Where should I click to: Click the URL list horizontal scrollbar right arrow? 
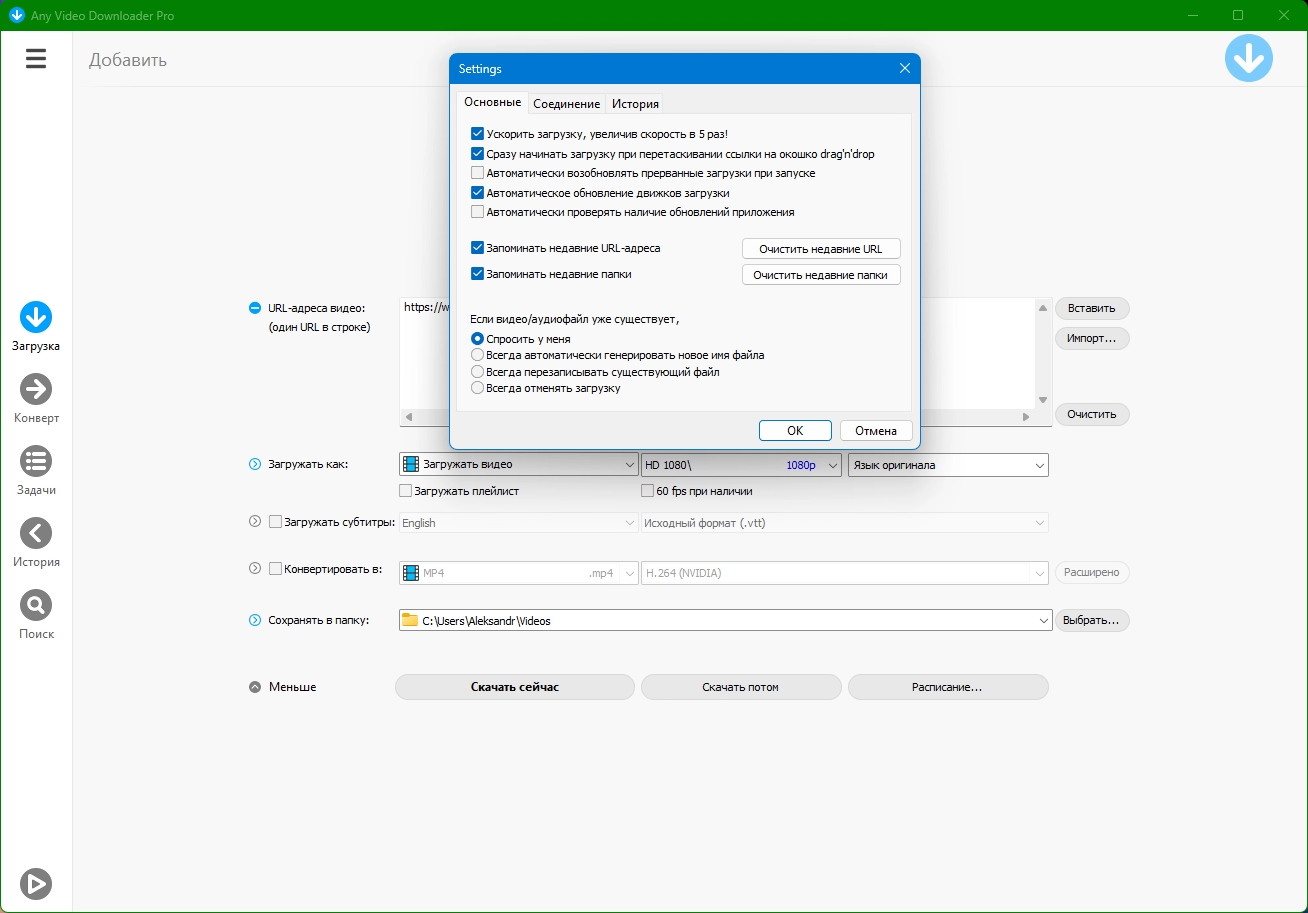[1026, 416]
